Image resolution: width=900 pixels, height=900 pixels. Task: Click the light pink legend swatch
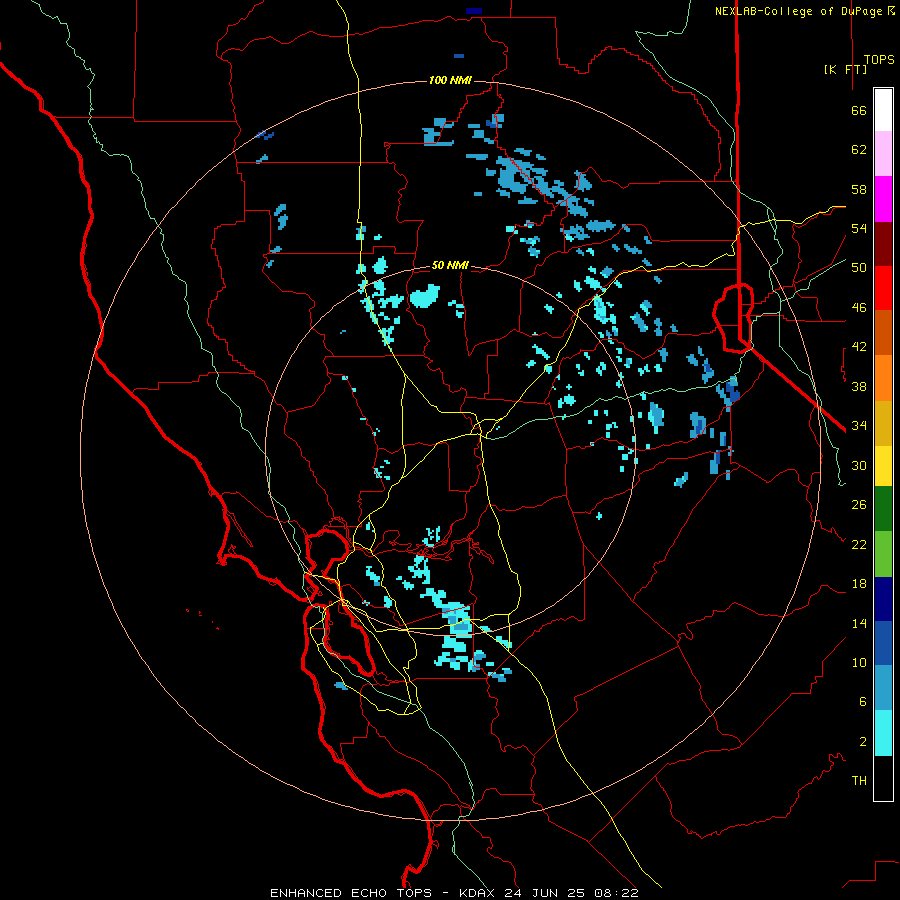click(883, 153)
